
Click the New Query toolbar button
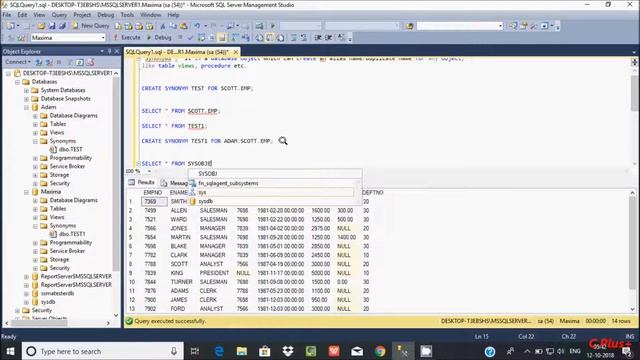(x=91, y=26)
